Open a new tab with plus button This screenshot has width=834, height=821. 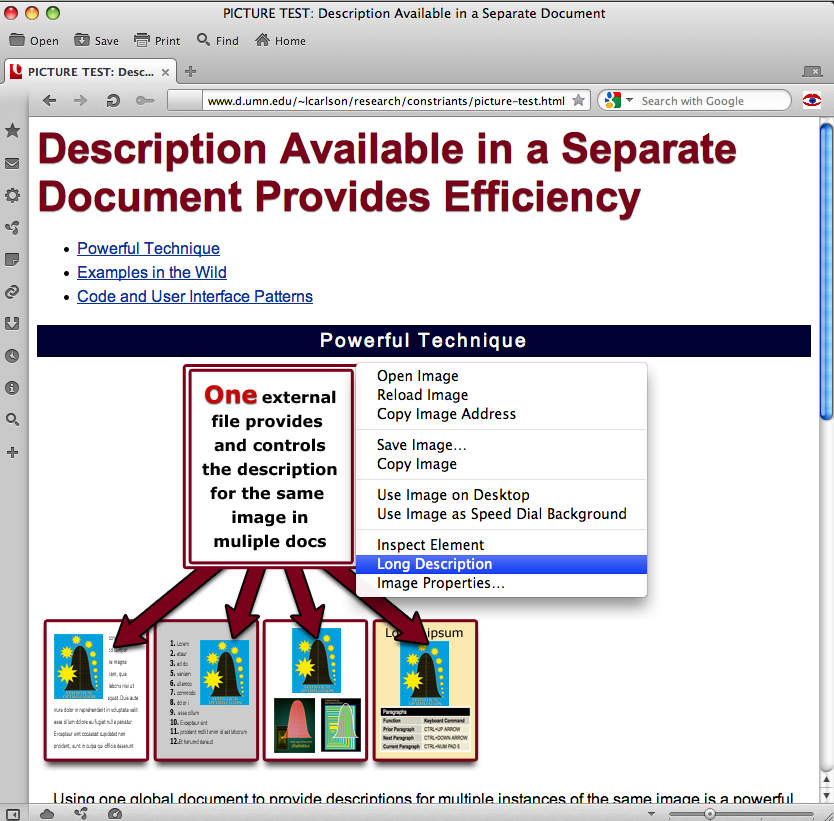click(x=191, y=71)
